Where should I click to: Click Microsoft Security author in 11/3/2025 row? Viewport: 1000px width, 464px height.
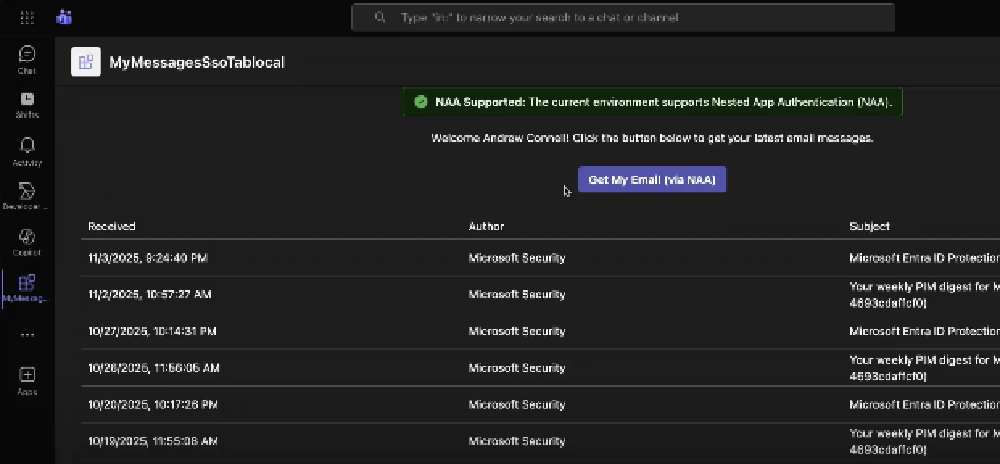517,258
